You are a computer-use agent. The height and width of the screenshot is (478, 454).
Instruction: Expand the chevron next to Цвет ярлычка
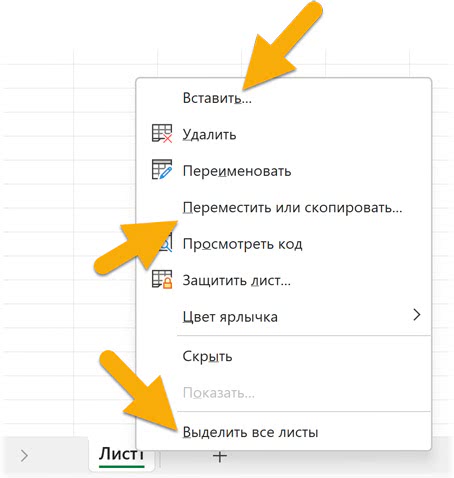[x=417, y=315]
